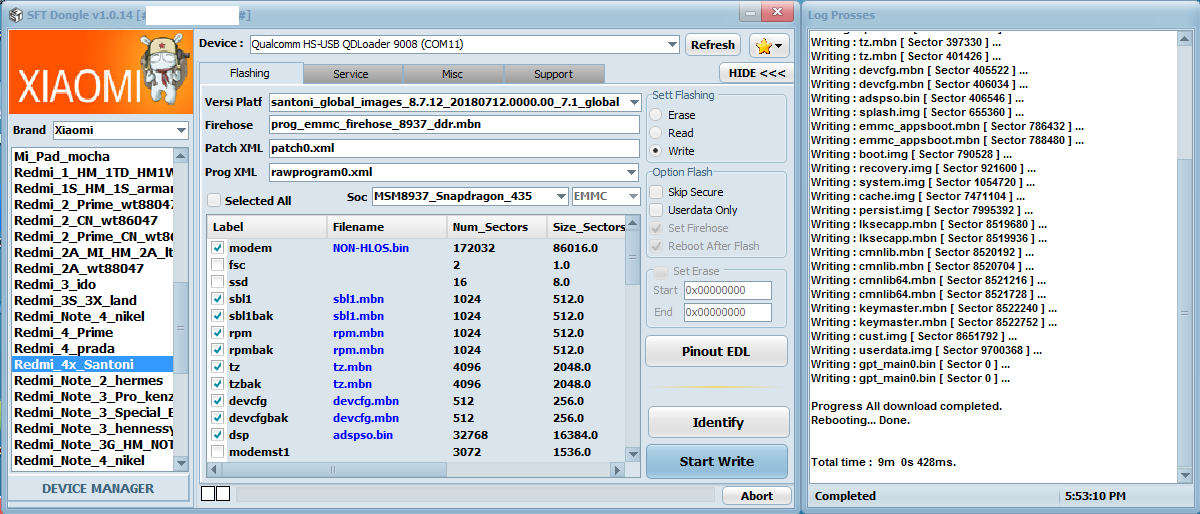Switch to the Flashing tab

(250, 73)
